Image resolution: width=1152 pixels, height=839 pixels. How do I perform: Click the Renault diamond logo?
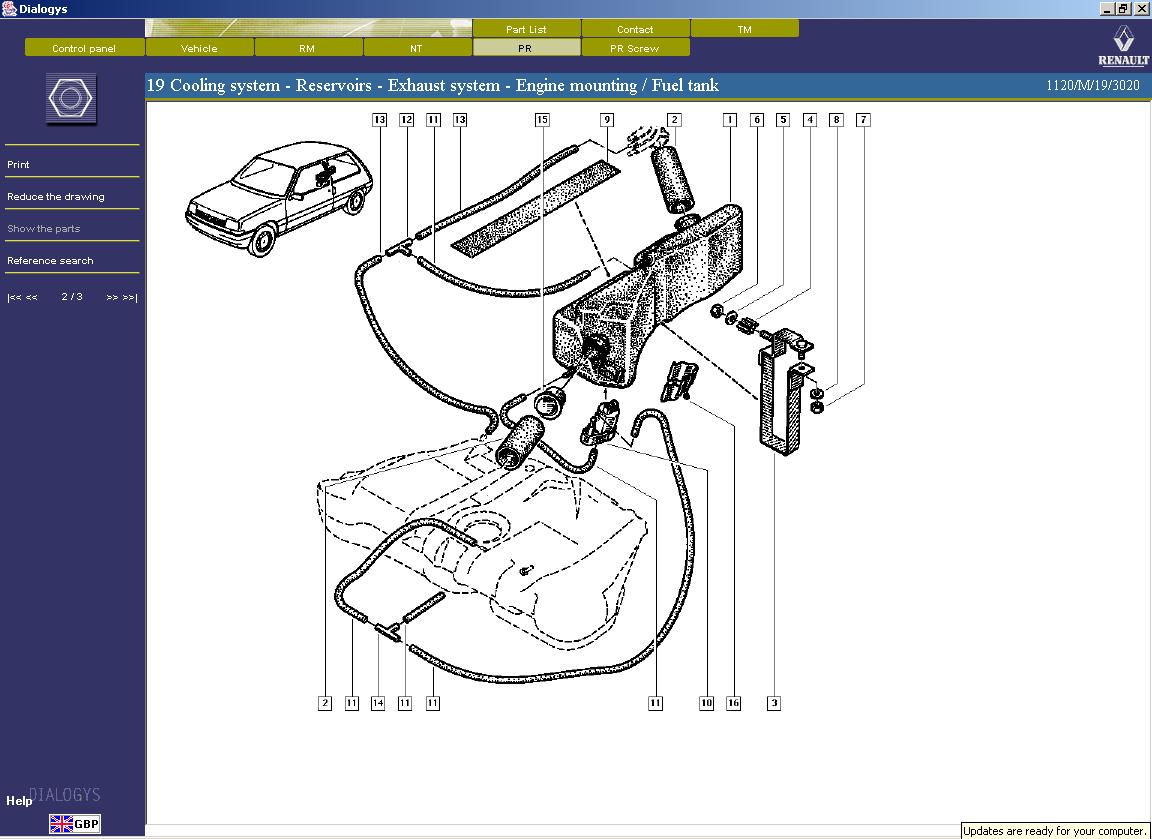[x=1123, y=40]
